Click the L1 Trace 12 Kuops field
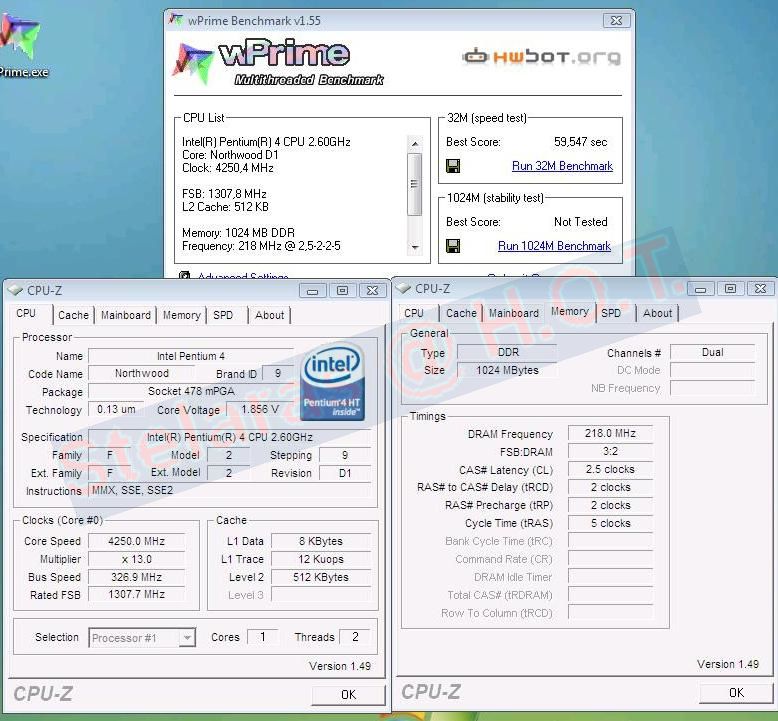 point(321,559)
